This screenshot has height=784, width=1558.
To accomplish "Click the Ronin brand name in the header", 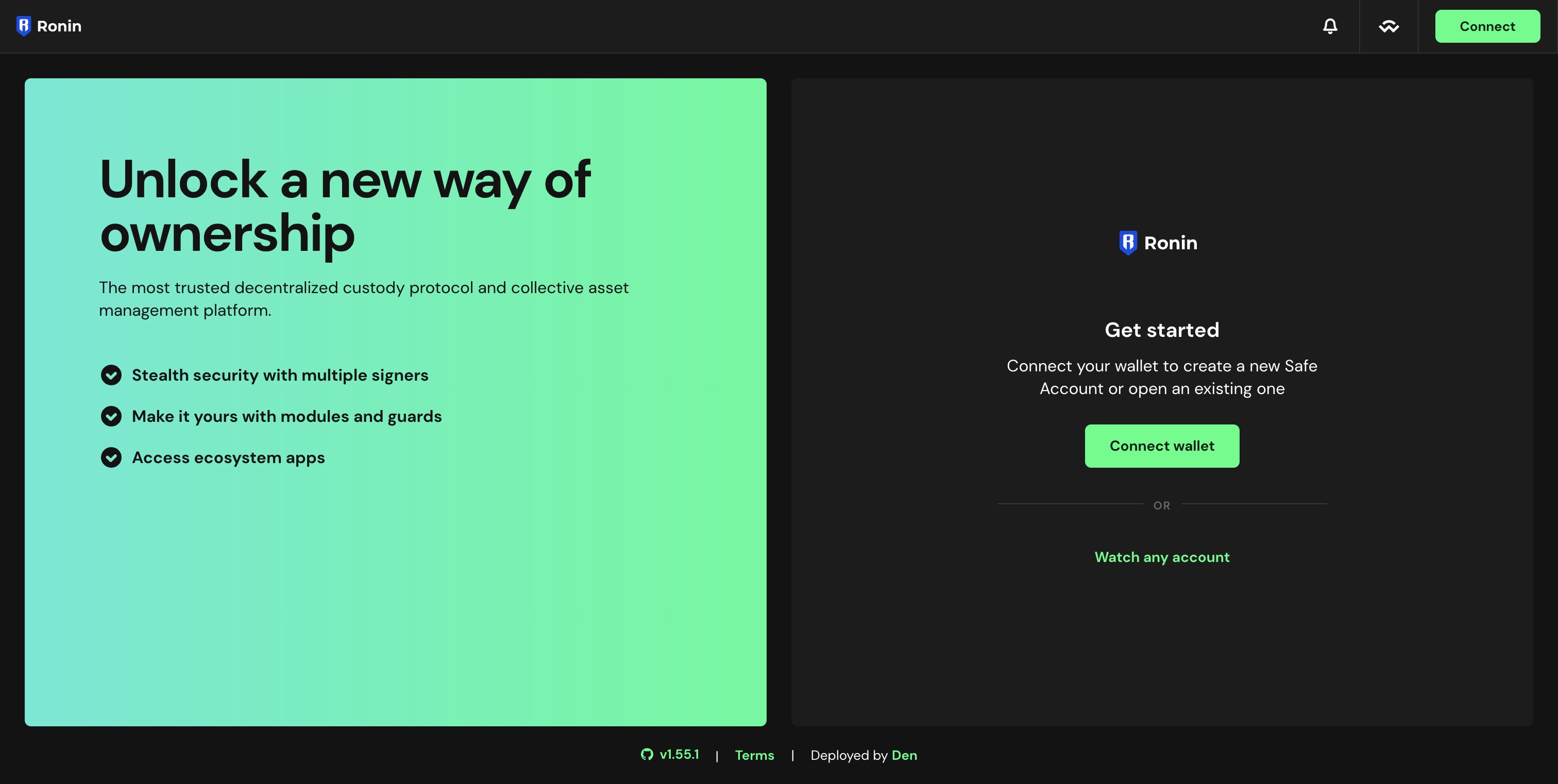I will (x=59, y=26).
